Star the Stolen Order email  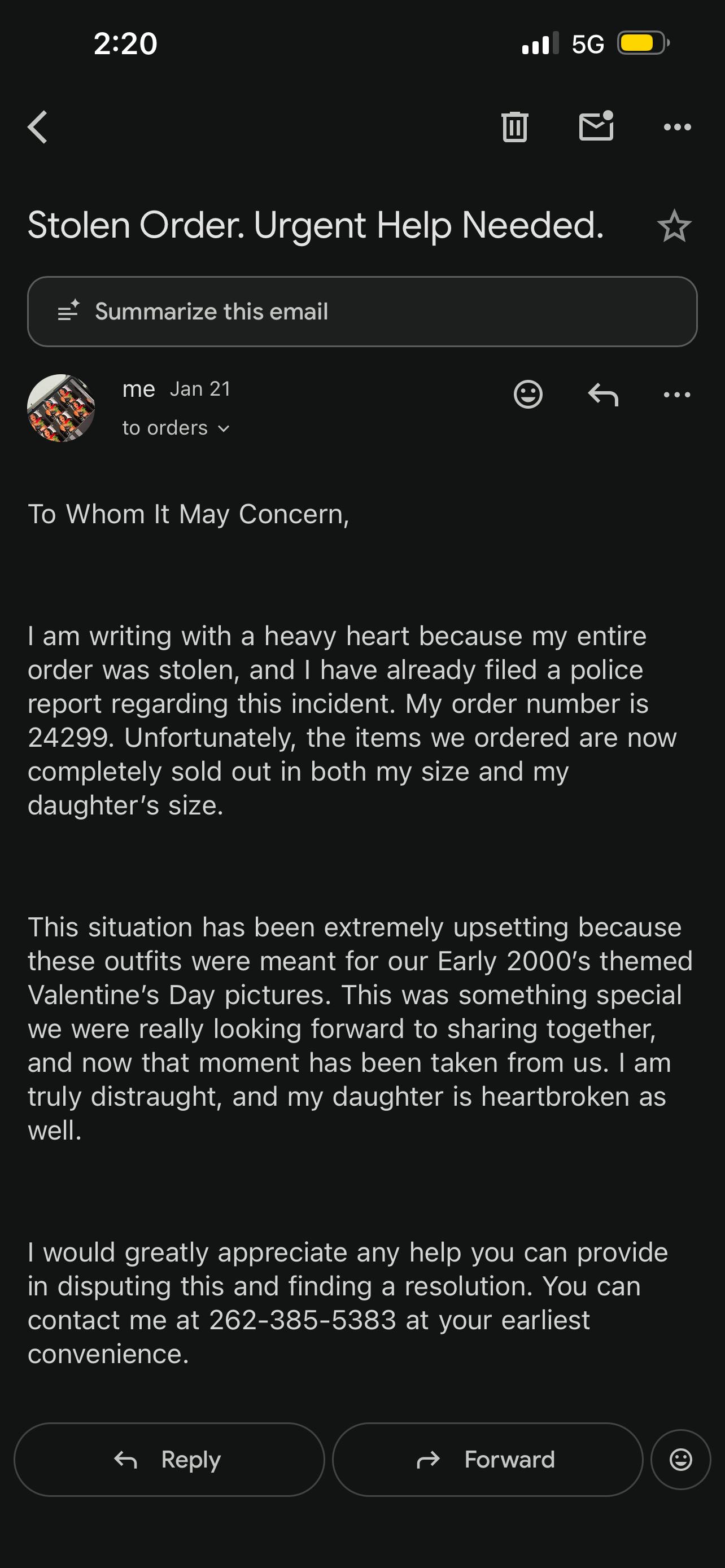pos(674,226)
